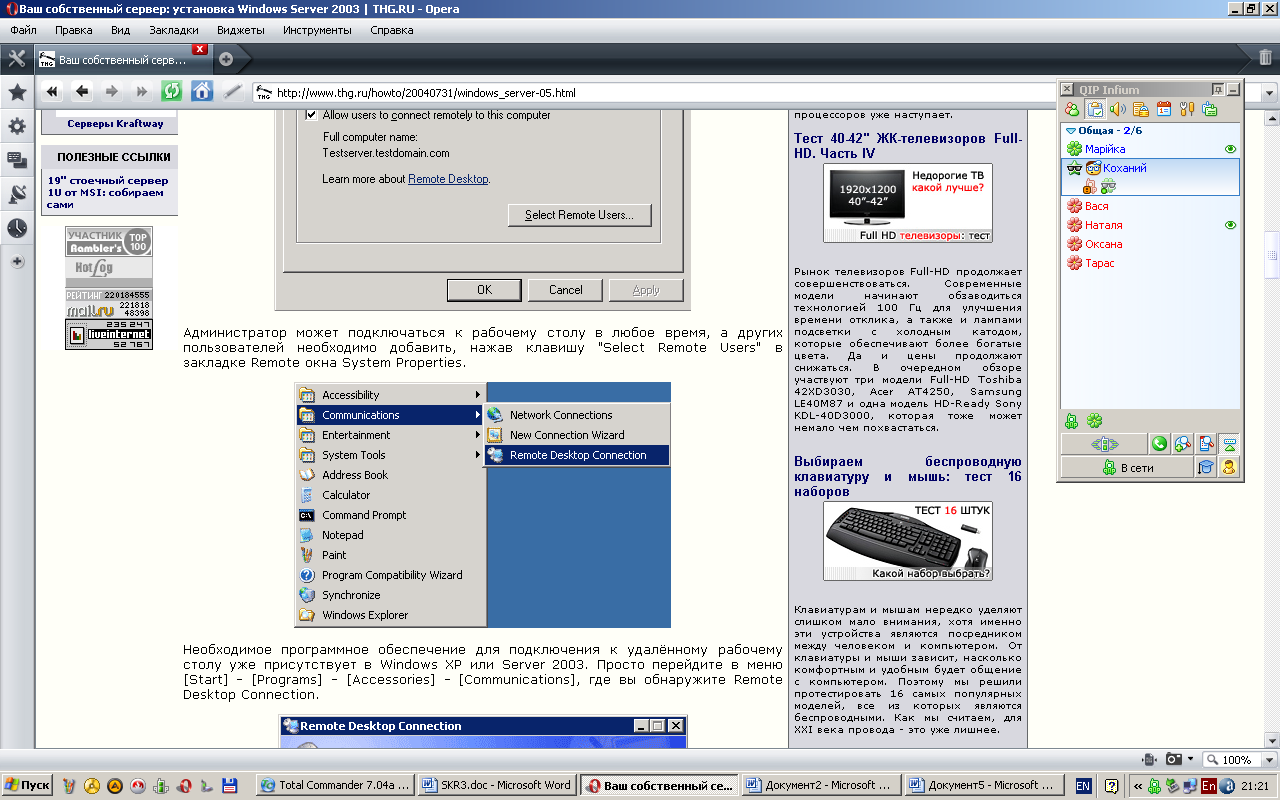The width and height of the screenshot is (1280, 800).
Task: Go back to previous page
Action: 82,92
